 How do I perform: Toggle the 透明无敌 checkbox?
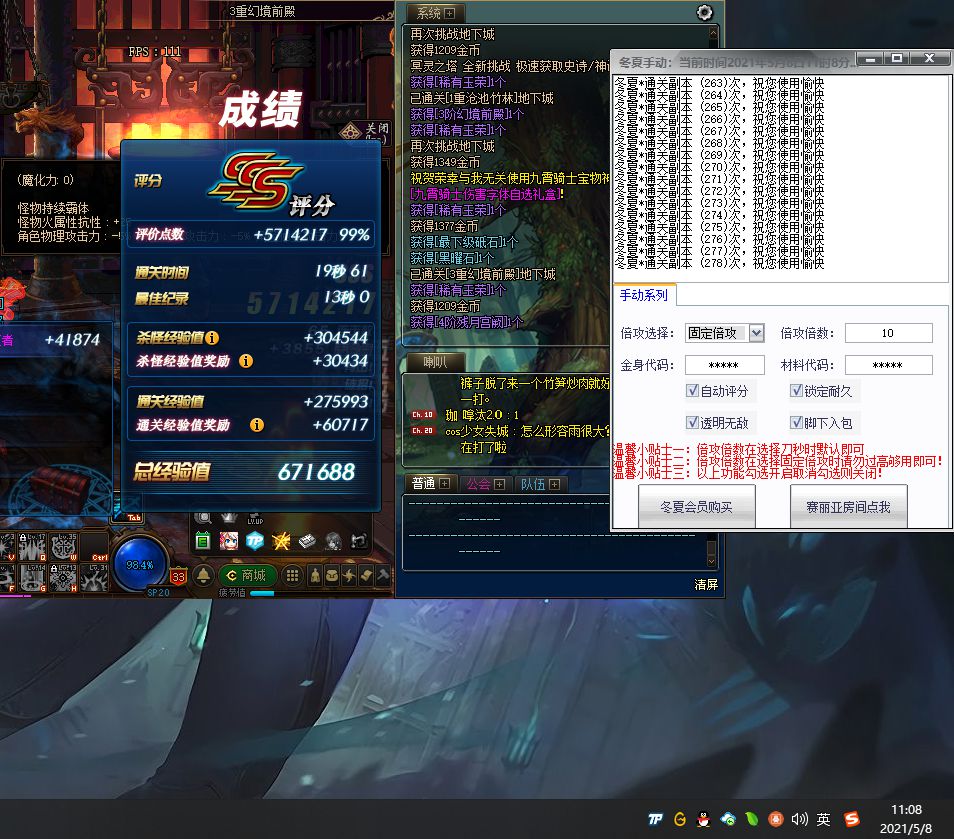(x=692, y=422)
